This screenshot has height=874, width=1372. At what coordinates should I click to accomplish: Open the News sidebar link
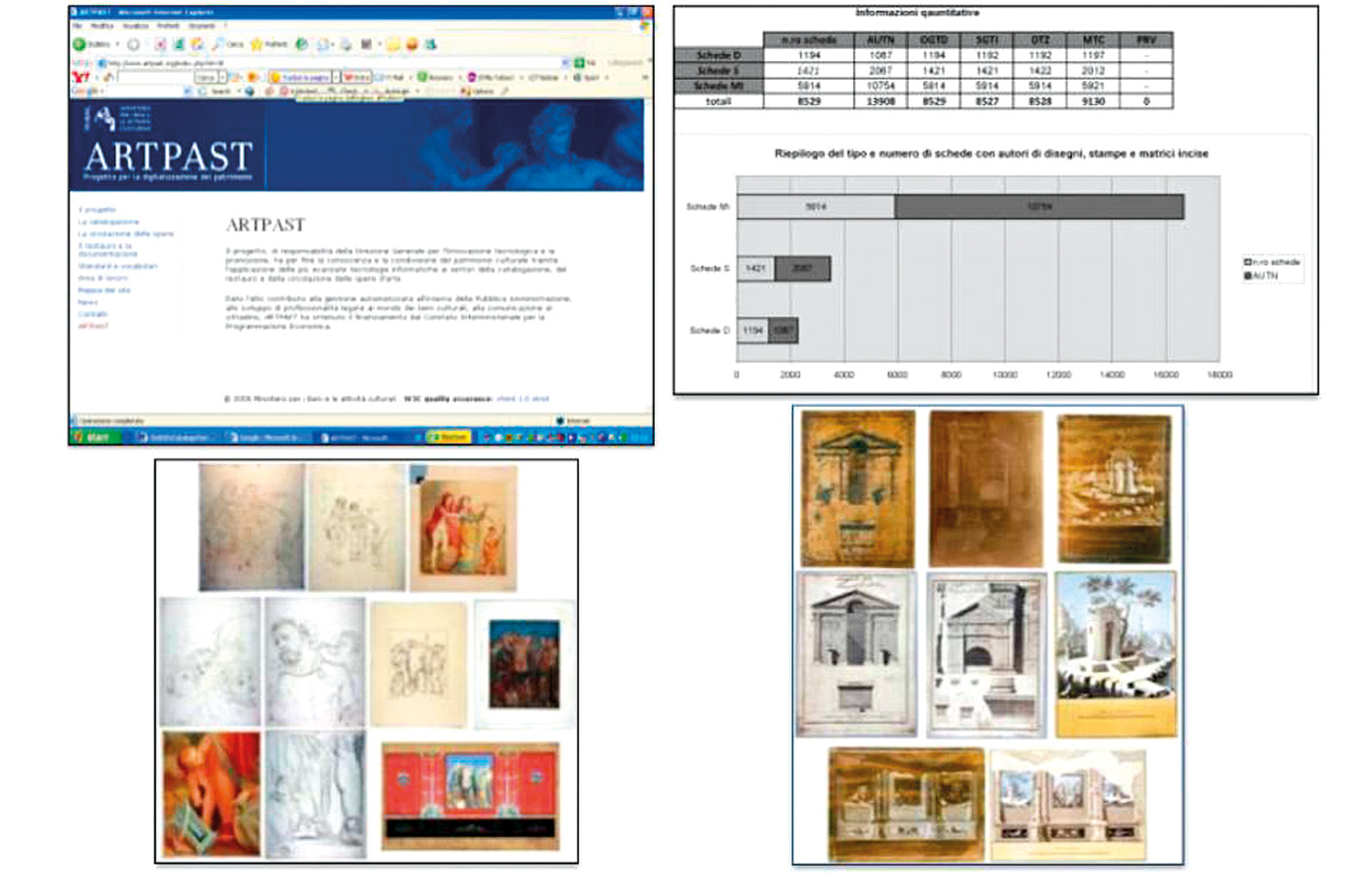point(88,303)
